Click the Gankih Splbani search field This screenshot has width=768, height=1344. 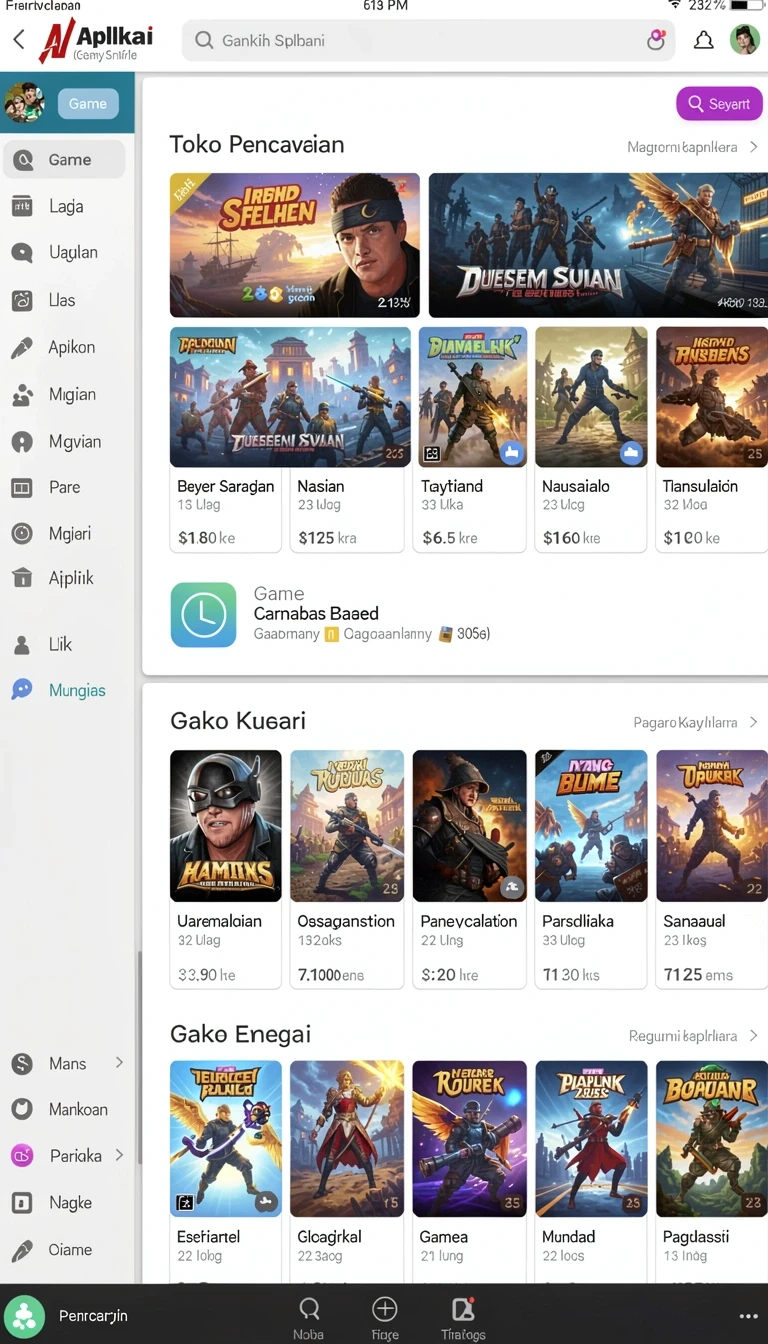click(428, 41)
